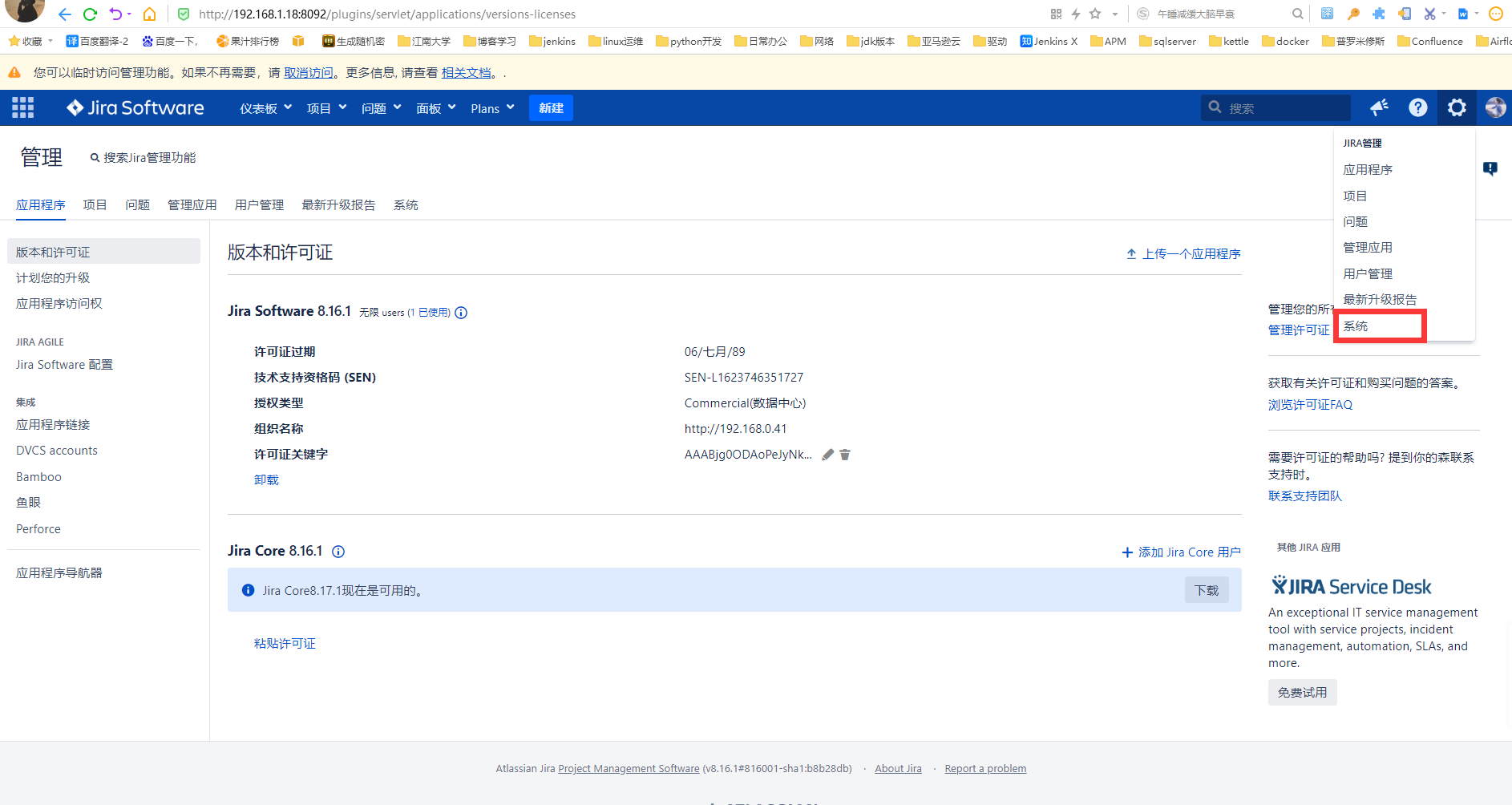
Task: Click the scissors screenshot icon in browser toolbar
Action: coord(1429,14)
